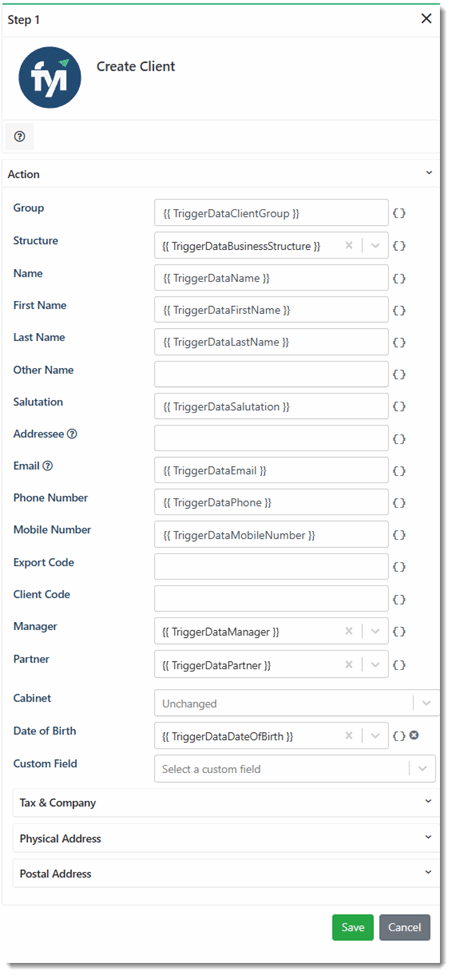Screen dimensions: 452x976
Task: Close the Step 1 dialog
Action: [x=426, y=19]
